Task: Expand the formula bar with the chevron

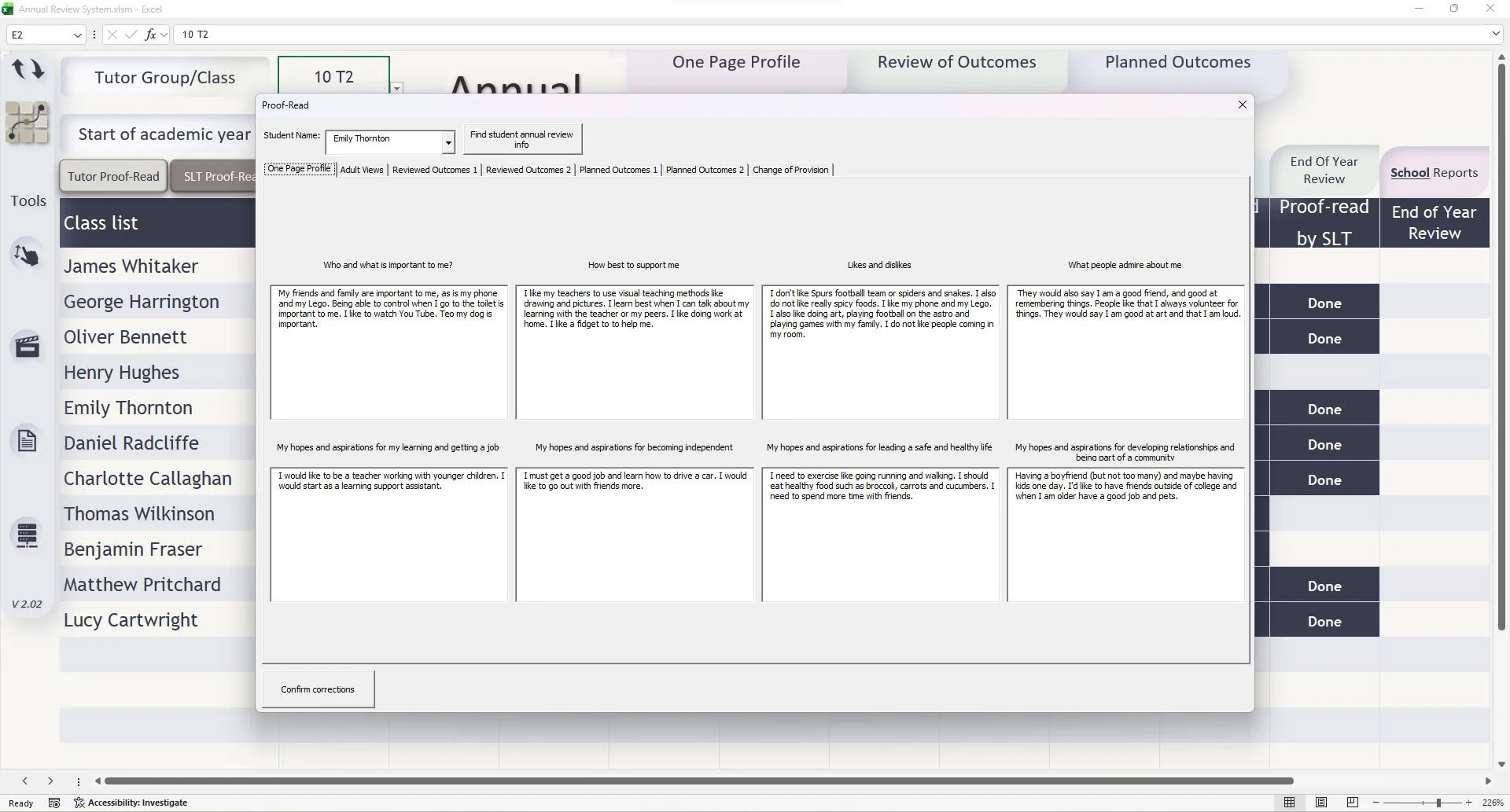Action: [x=1496, y=34]
